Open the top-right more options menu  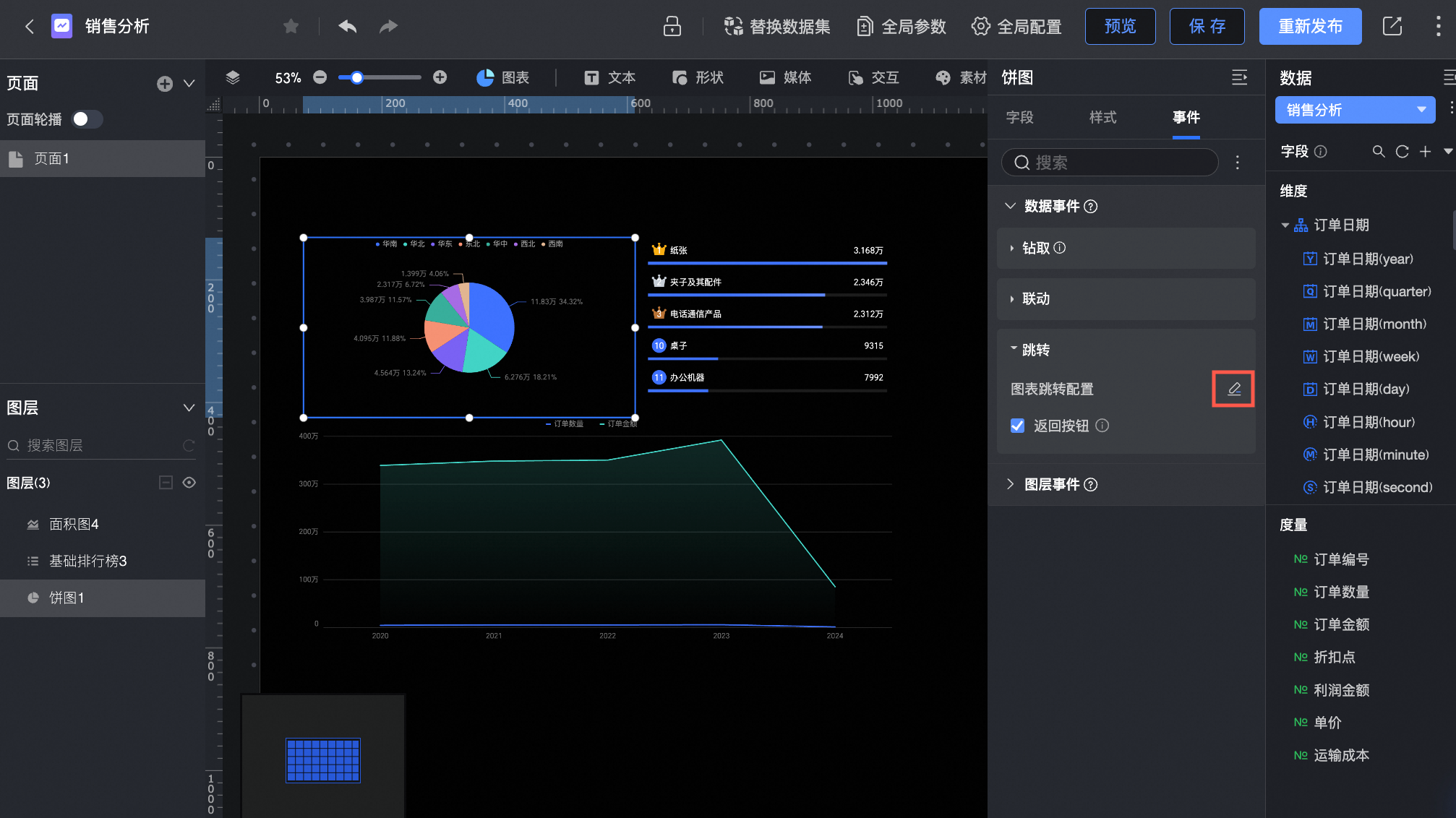point(1438,27)
